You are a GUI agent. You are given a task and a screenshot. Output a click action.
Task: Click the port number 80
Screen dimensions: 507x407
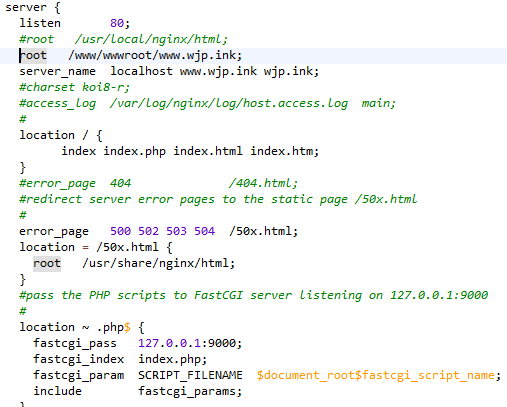[x=117, y=23]
